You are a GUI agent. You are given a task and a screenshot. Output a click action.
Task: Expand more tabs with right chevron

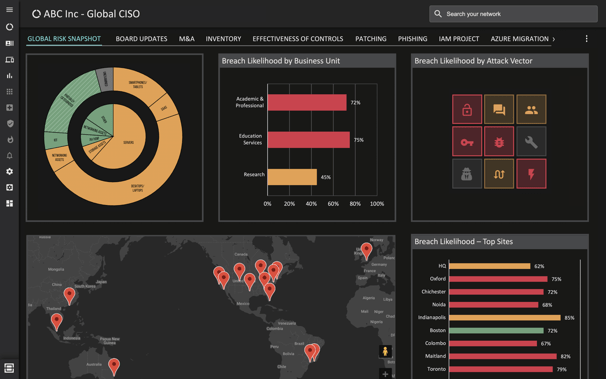(x=554, y=39)
